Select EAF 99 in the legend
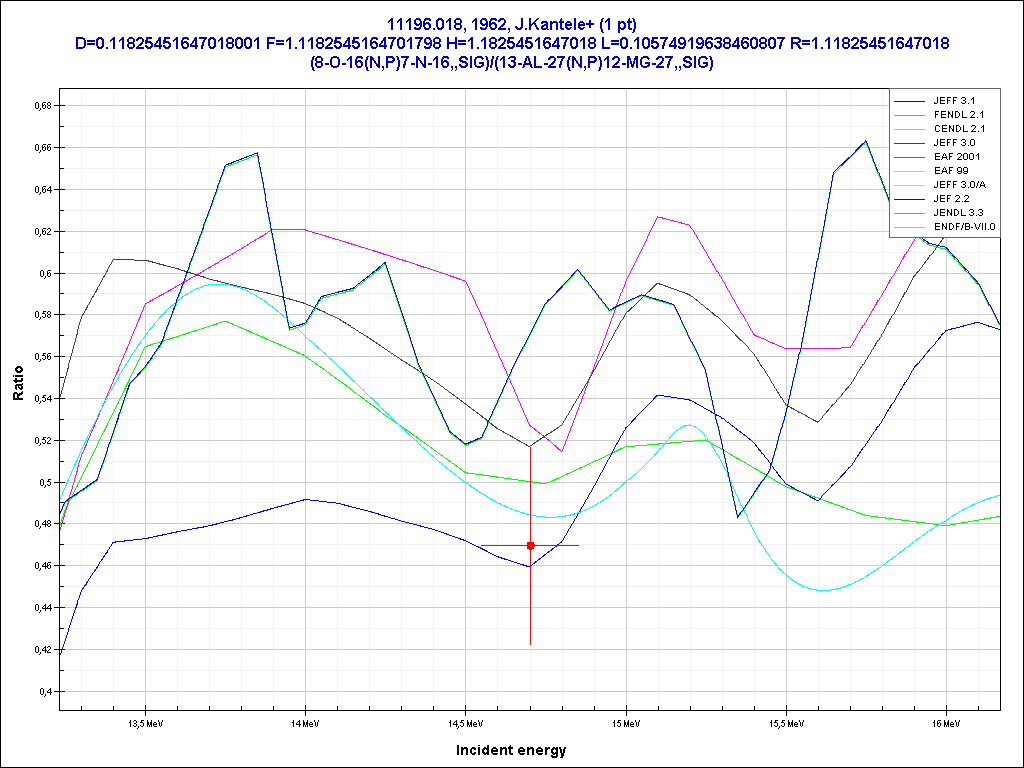1024x768 pixels. pyautogui.click(x=950, y=171)
